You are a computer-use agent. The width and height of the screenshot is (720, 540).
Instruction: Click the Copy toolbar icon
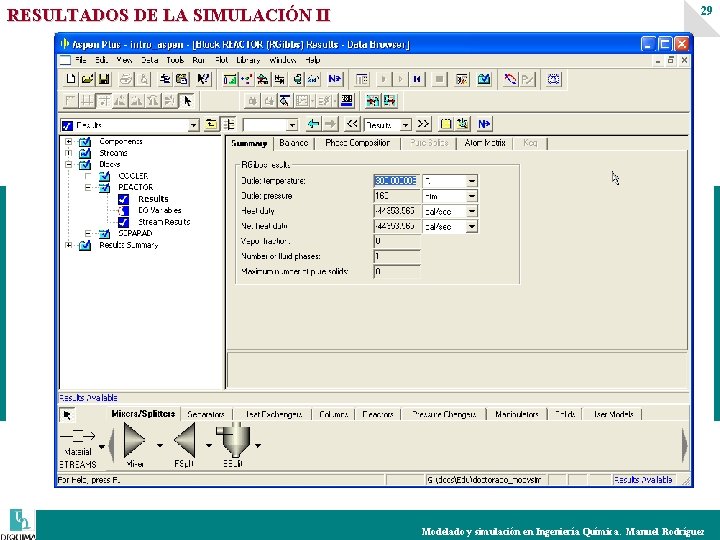[x=165, y=79]
